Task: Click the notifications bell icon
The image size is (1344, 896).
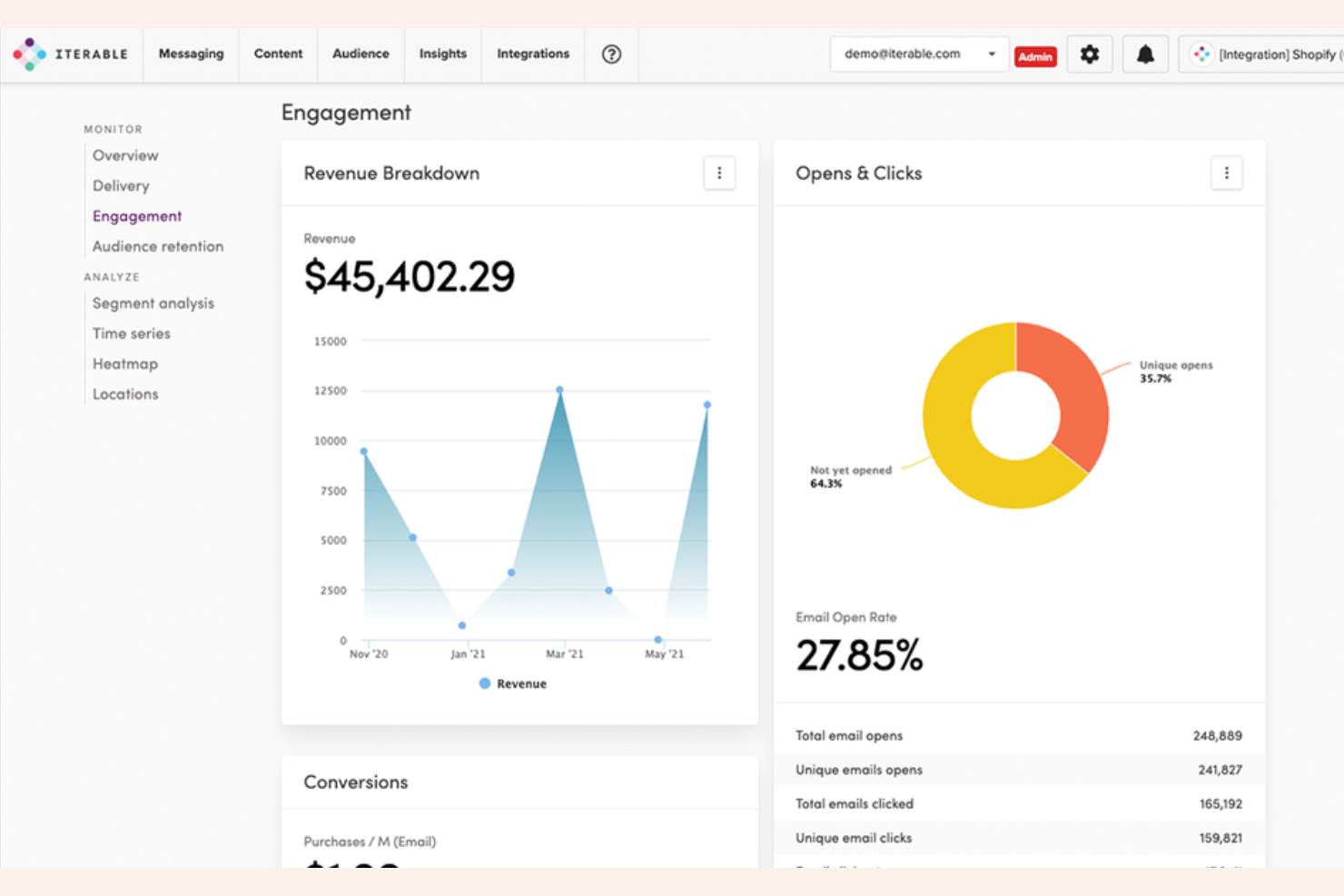Action: [x=1145, y=54]
